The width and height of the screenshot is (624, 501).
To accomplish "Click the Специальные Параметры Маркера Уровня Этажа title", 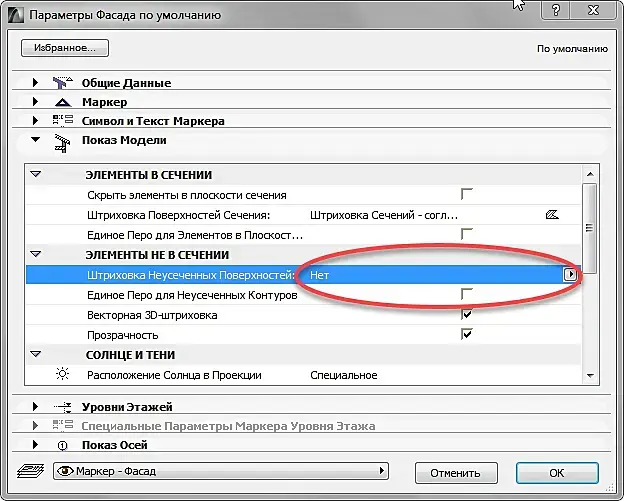I will point(228,426).
